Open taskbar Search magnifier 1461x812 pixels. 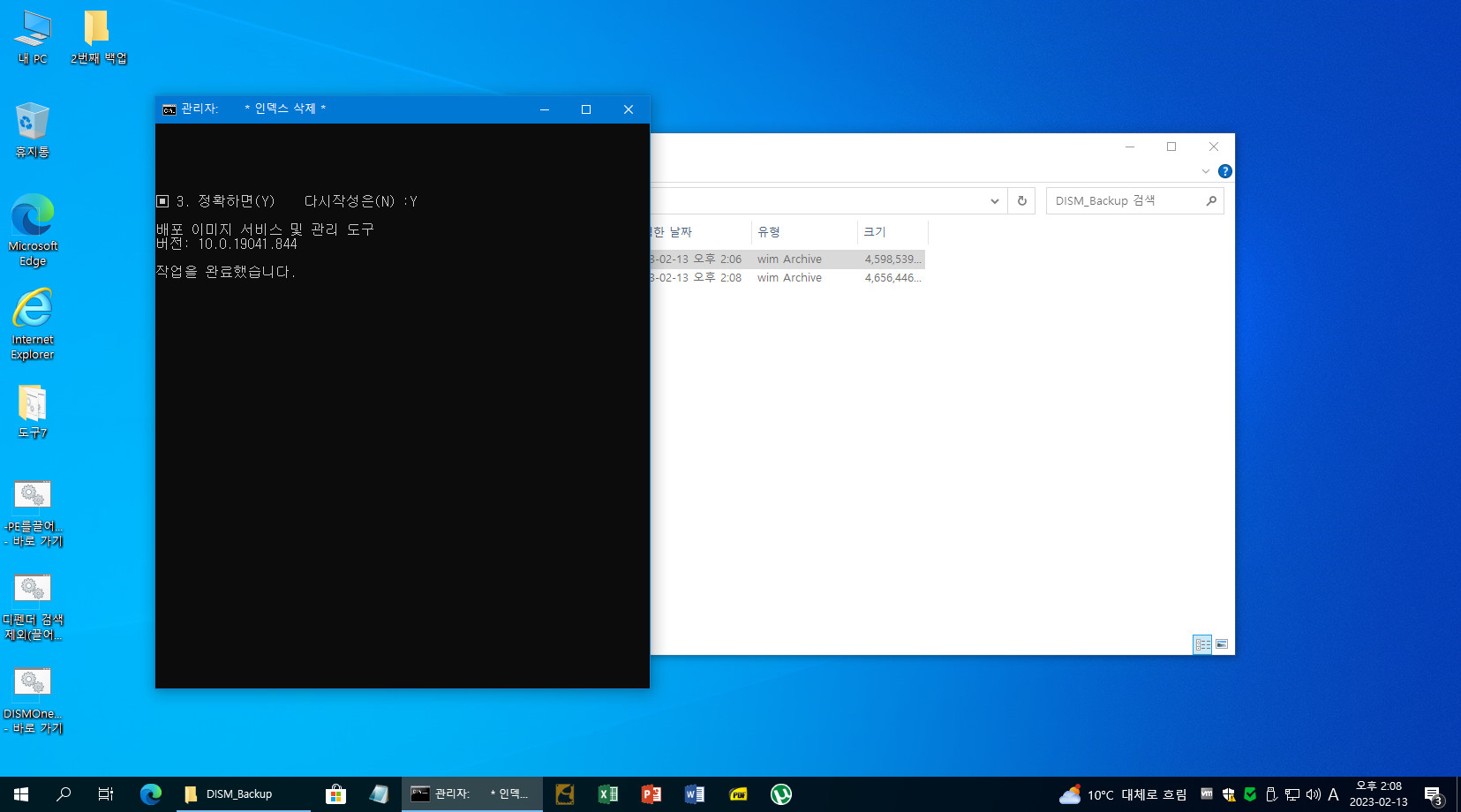[64, 794]
